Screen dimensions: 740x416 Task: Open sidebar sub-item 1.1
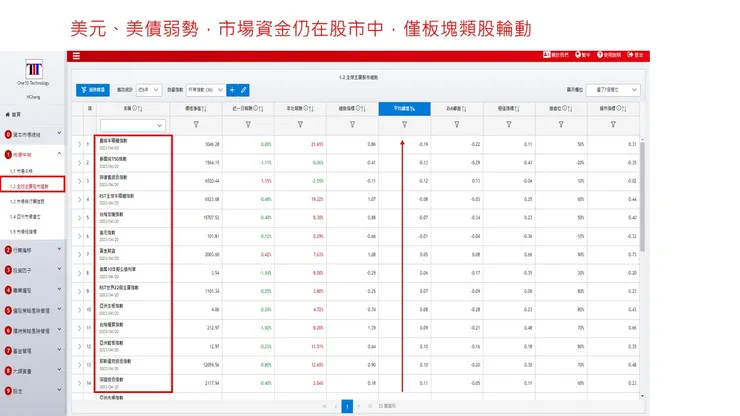pyautogui.click(x=21, y=171)
